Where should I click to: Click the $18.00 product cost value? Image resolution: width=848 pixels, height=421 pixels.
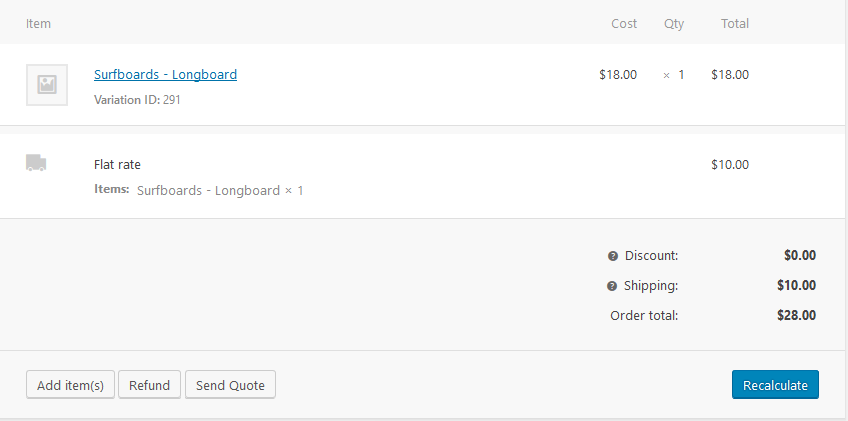618,74
